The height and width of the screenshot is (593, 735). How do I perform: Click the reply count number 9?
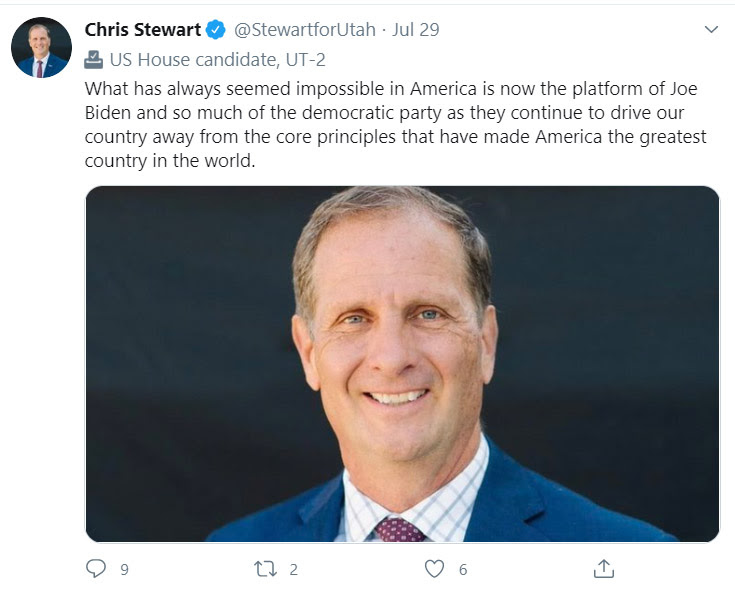click(x=124, y=570)
